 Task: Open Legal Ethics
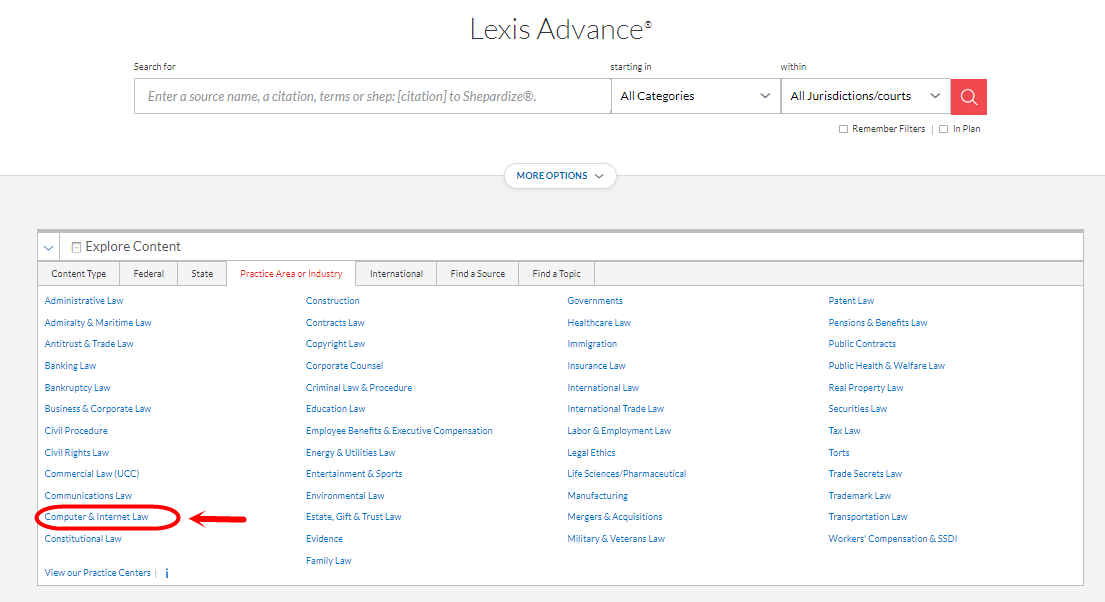pos(591,453)
